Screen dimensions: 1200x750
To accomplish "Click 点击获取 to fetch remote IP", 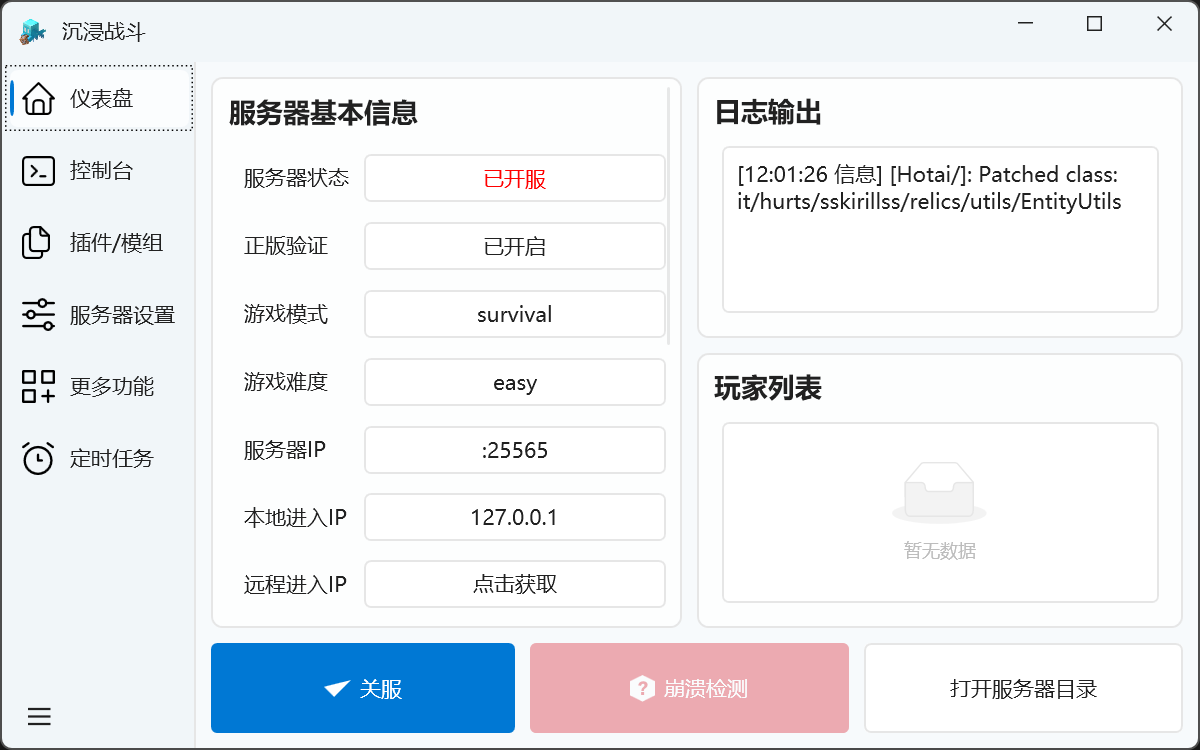I will click(514, 584).
